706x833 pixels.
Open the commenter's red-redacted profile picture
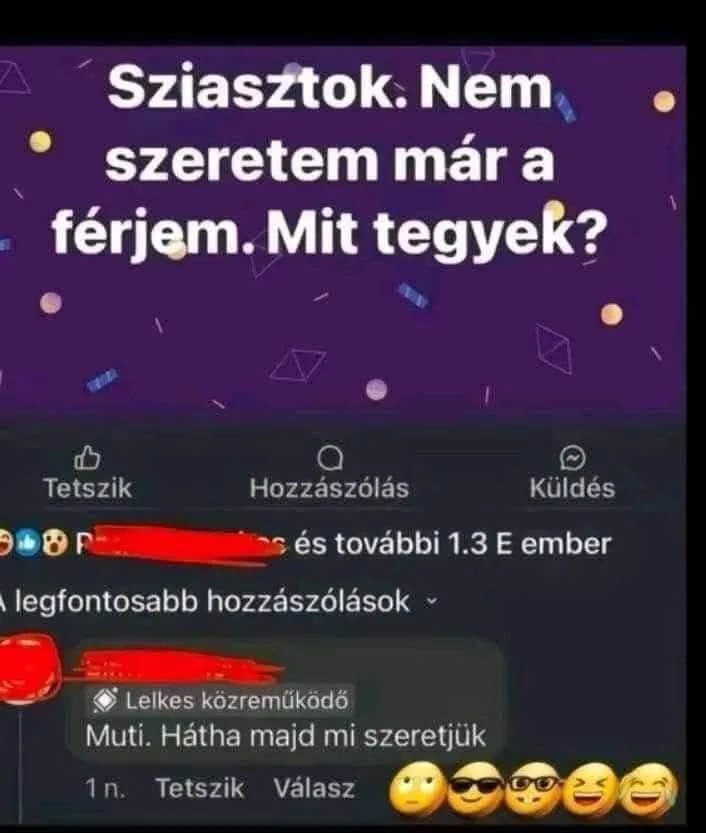click(x=29, y=666)
